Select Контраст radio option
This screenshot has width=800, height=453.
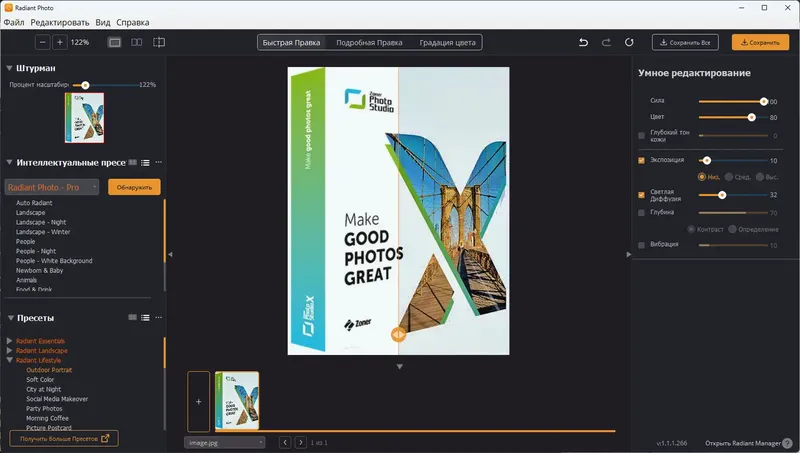pos(691,229)
